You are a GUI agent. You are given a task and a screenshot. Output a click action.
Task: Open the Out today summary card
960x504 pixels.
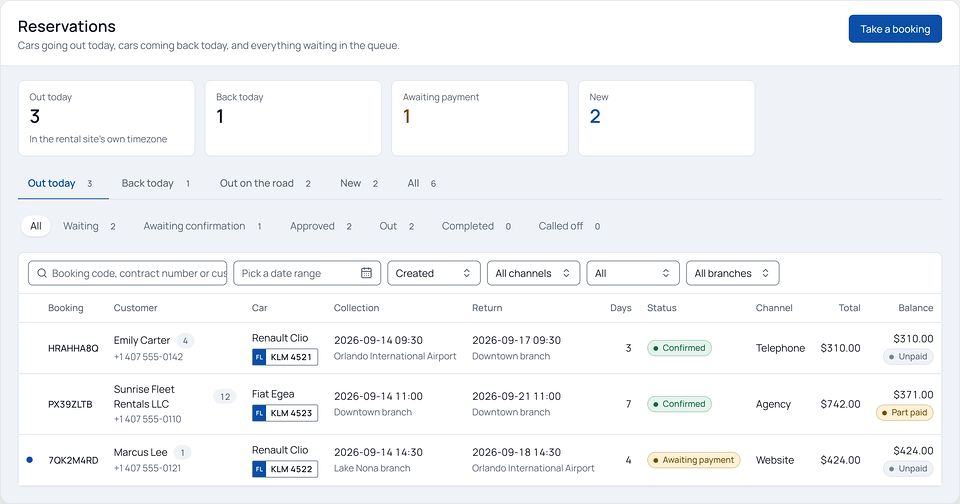point(107,118)
